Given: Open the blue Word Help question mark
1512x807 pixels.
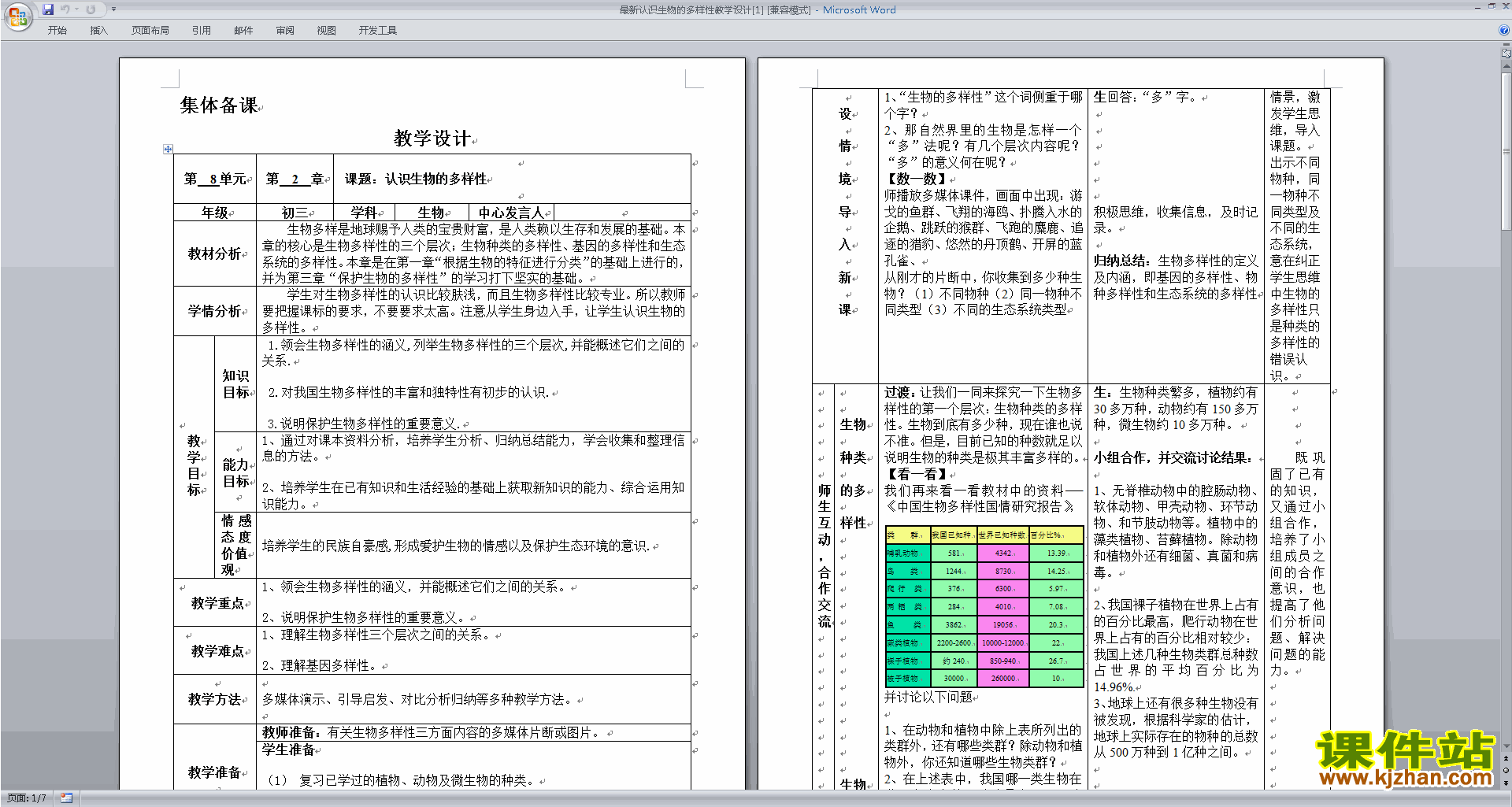Looking at the screenshot, I should click(1503, 30).
